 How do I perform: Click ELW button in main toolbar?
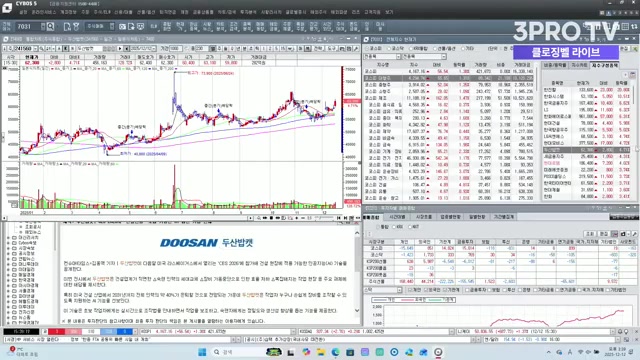pos(153,27)
